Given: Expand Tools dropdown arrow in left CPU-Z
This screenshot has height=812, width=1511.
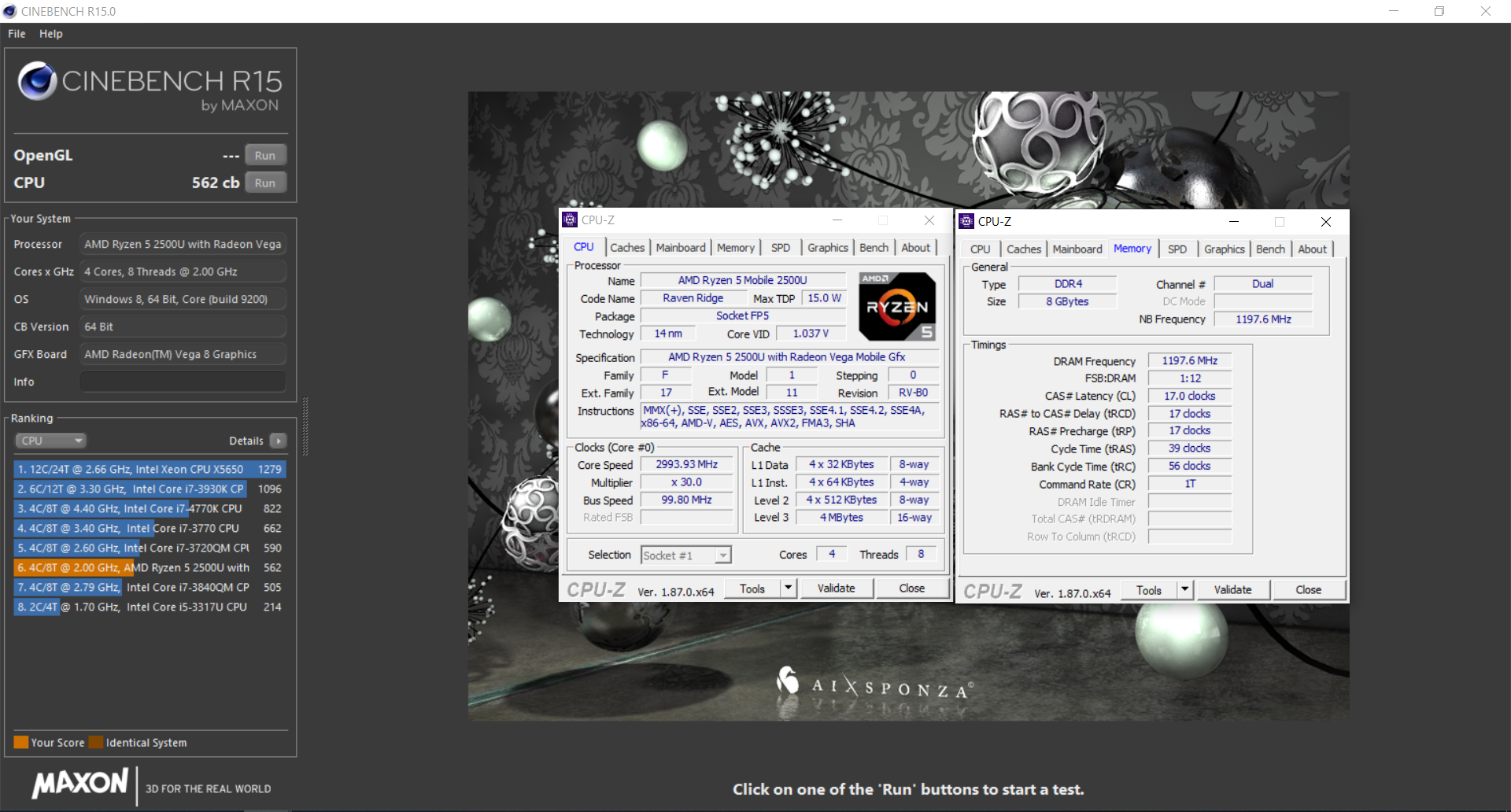Looking at the screenshot, I should coord(789,589).
